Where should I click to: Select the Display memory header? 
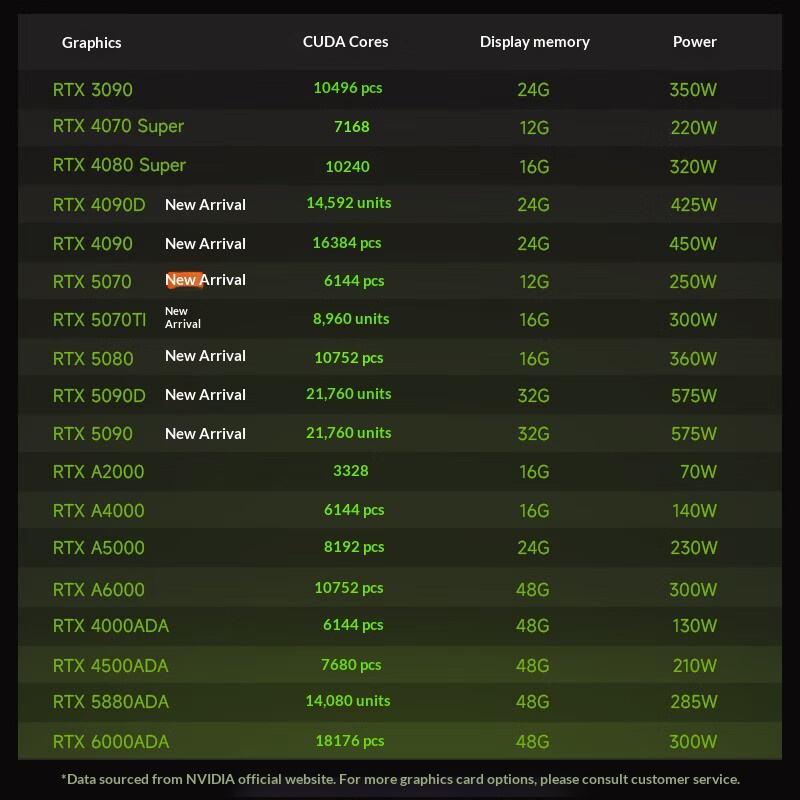tap(535, 42)
